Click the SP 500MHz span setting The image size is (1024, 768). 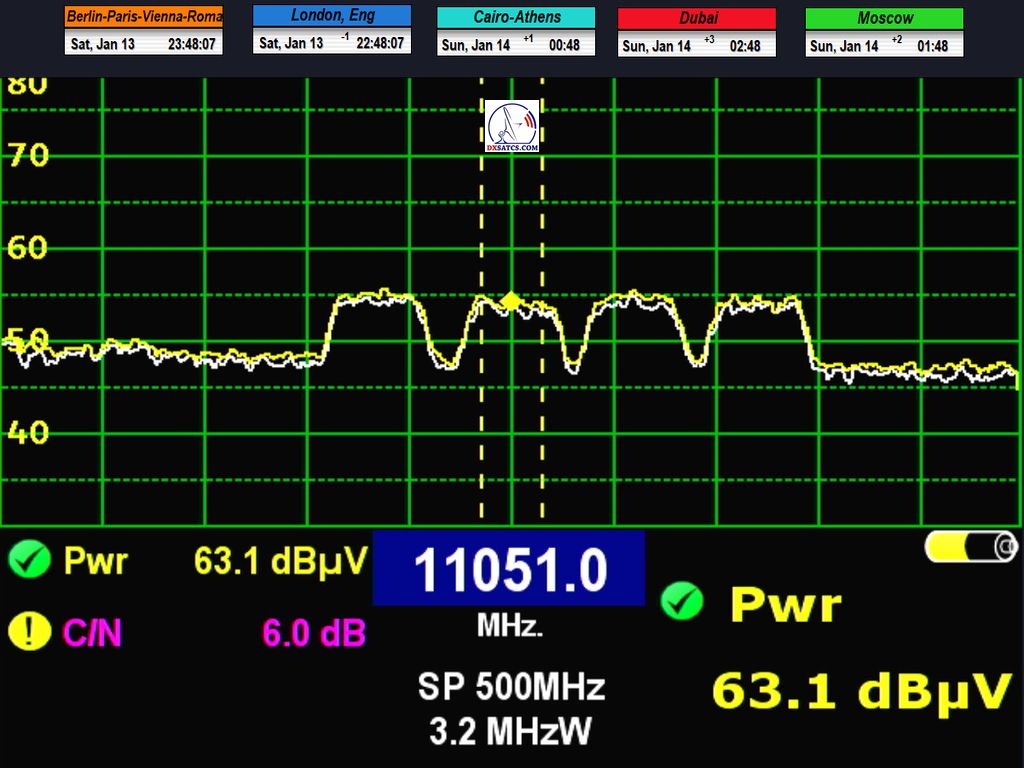pos(511,688)
